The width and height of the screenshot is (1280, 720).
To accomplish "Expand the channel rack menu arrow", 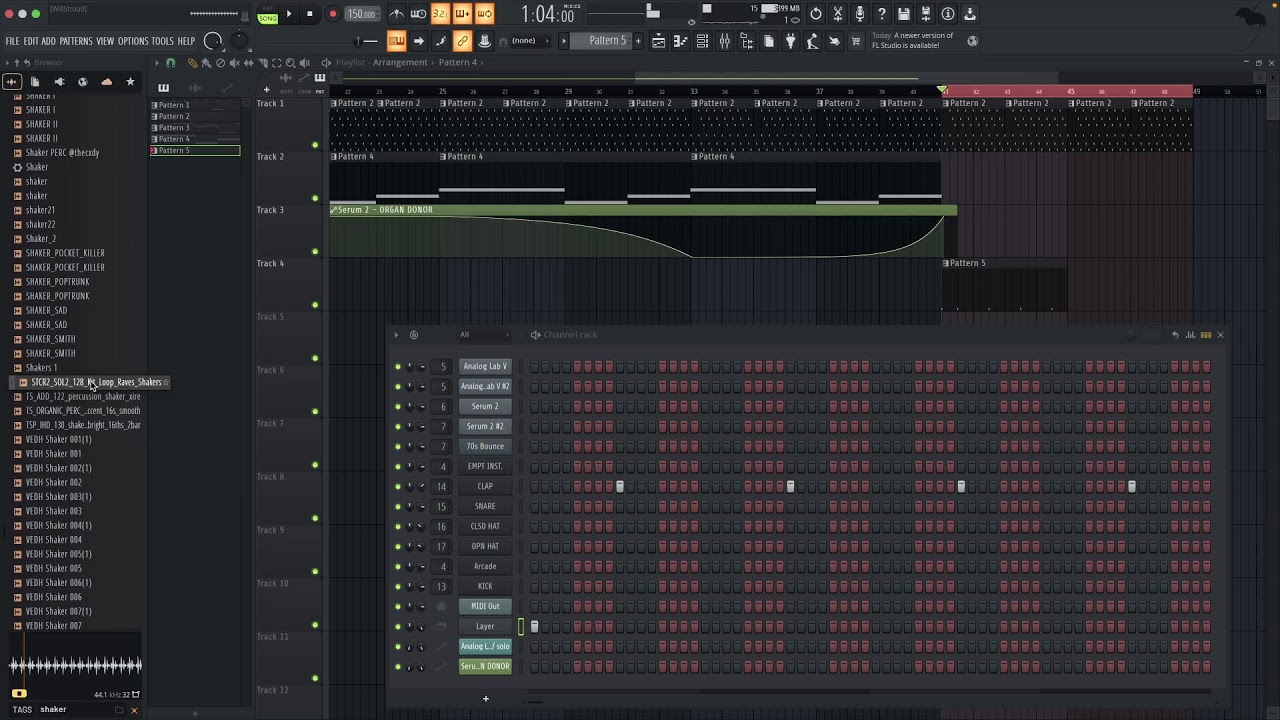I will pyautogui.click(x=396, y=335).
